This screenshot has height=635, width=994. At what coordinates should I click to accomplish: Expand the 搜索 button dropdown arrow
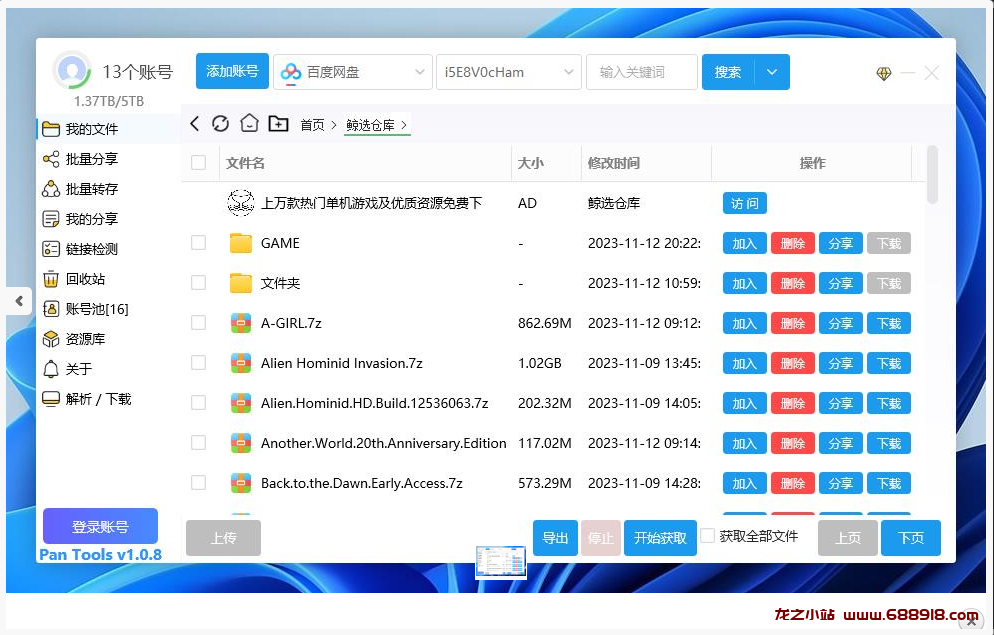tap(772, 72)
